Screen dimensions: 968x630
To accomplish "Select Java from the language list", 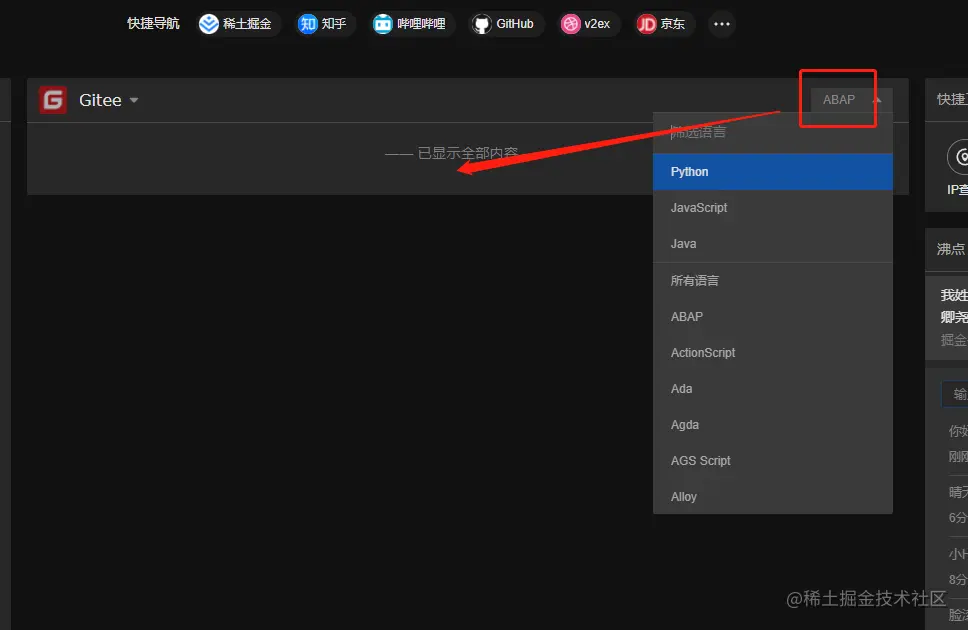I will pos(772,244).
